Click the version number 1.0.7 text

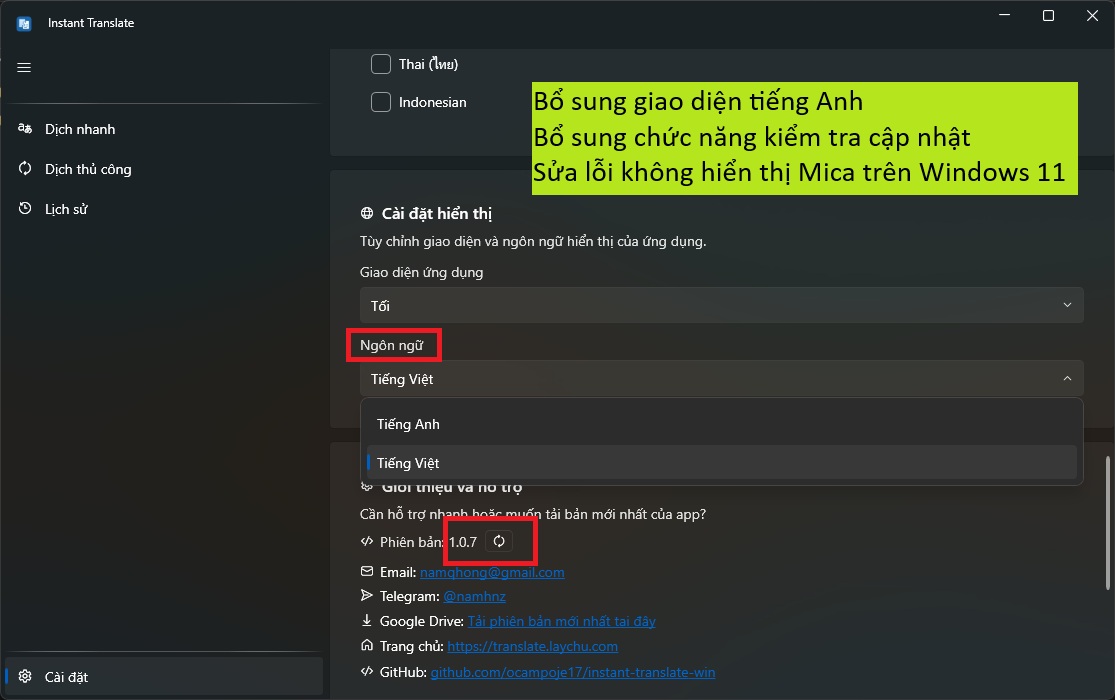[463, 542]
